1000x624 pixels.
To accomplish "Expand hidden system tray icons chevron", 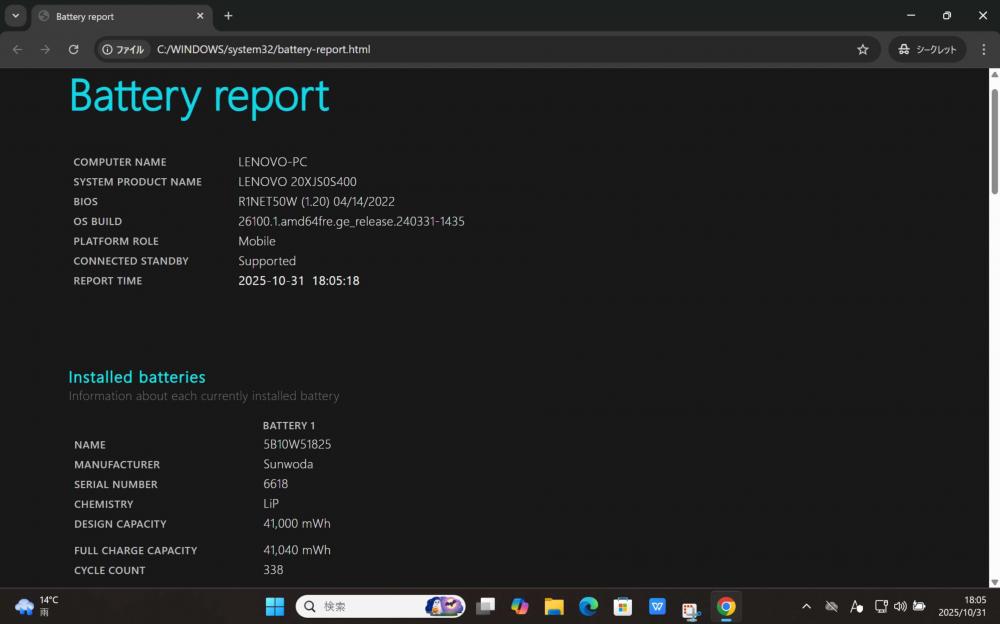I will (x=806, y=606).
